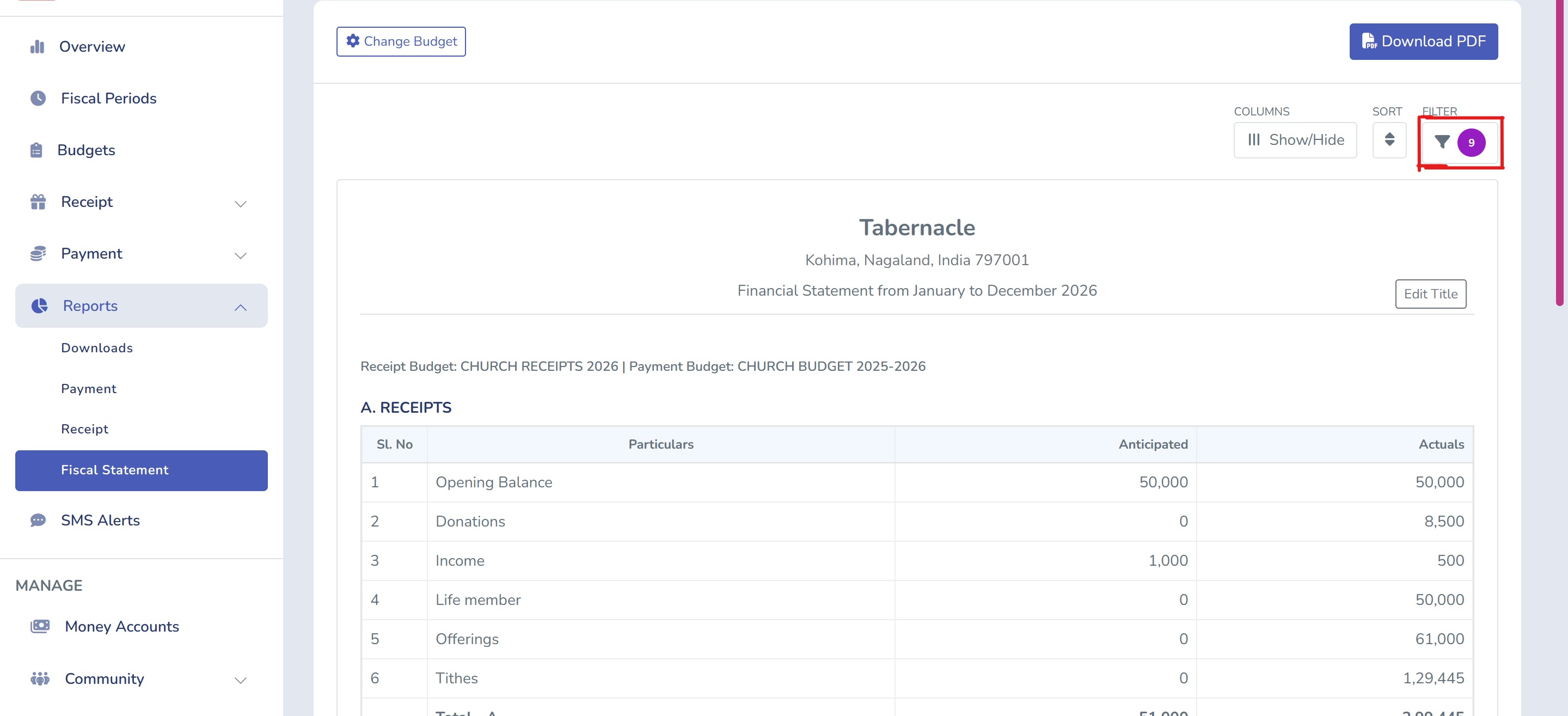Click the columns icon in Show/Hide
Screen dimensions: 1568x716
[1254, 140]
